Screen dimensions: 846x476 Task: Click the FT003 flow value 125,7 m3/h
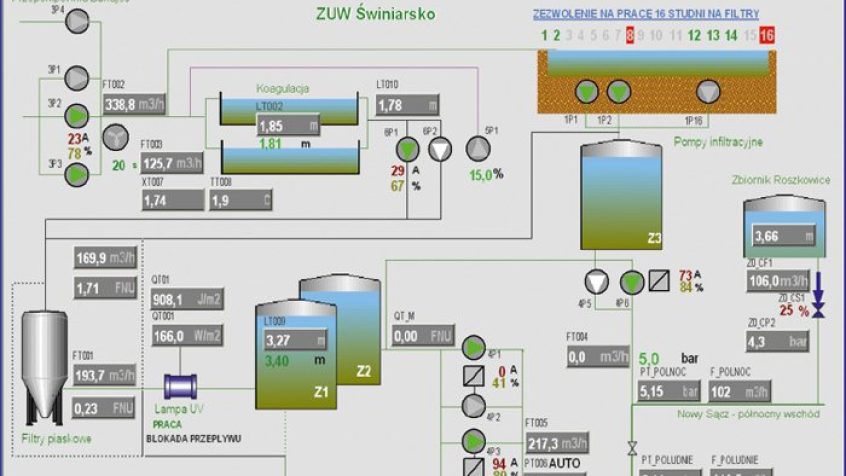click(x=172, y=163)
